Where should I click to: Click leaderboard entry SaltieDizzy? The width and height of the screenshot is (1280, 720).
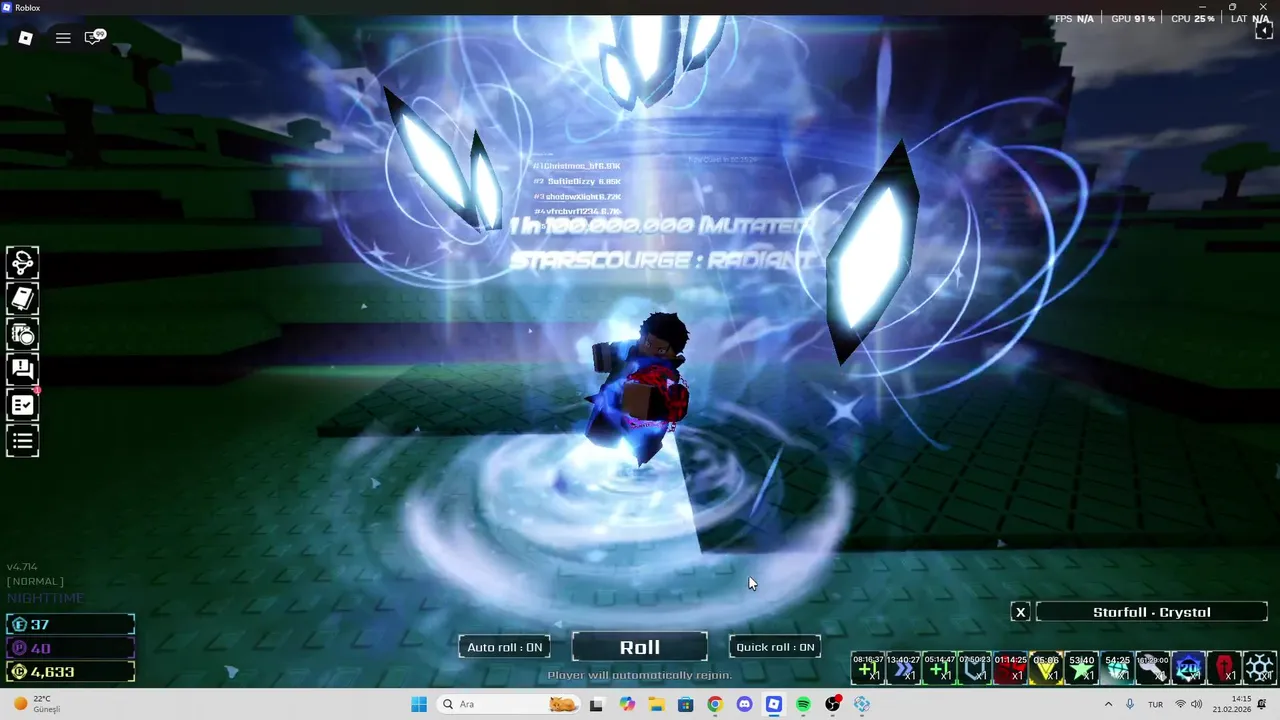(x=577, y=181)
